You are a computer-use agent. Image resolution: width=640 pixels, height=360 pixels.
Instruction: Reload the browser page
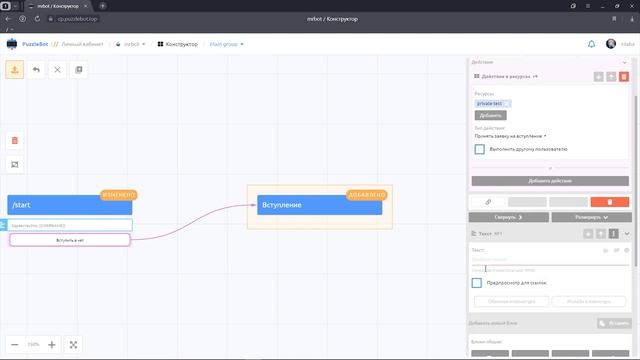pyautogui.click(x=37, y=19)
